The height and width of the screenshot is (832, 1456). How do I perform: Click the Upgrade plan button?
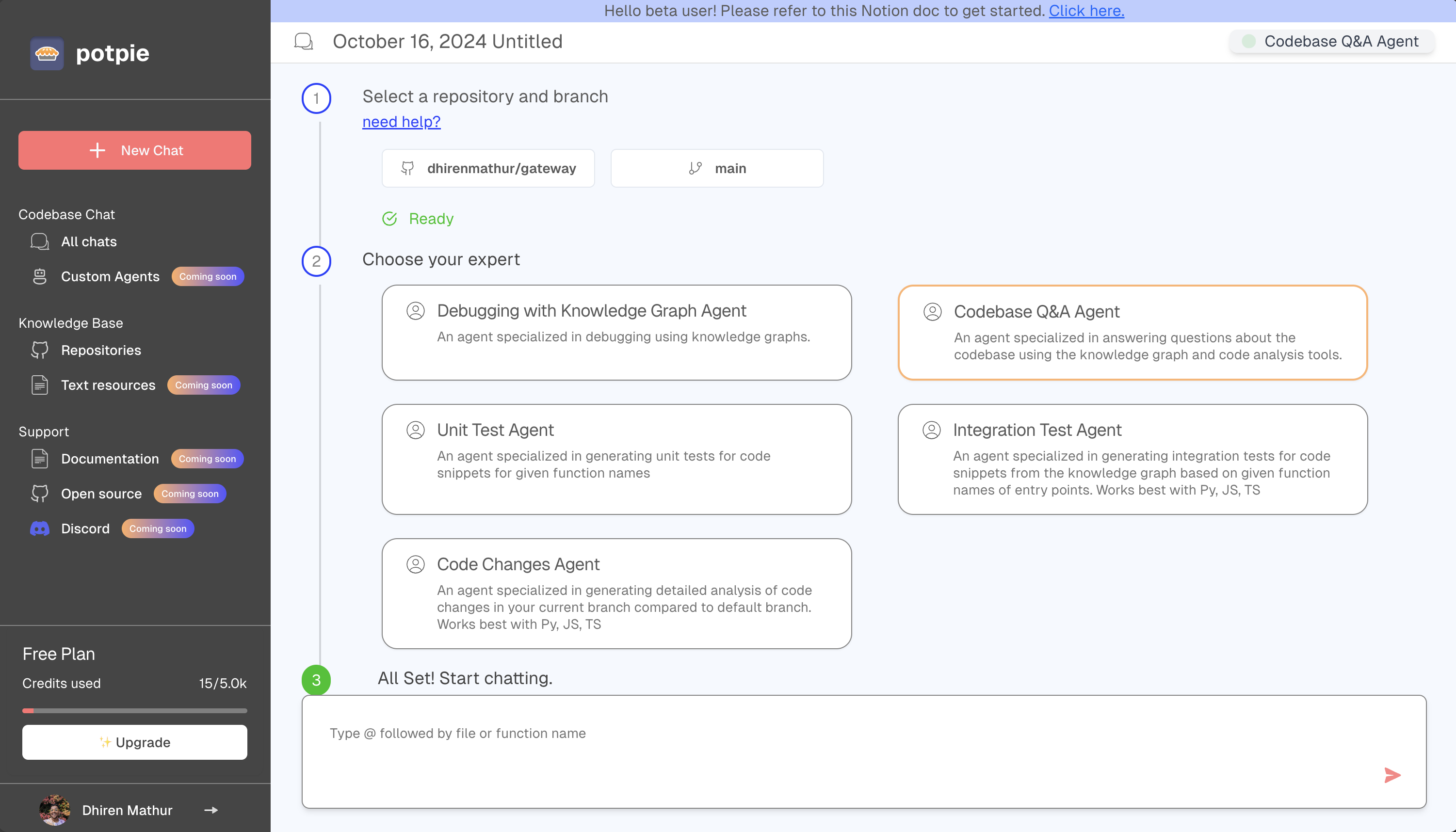135,742
